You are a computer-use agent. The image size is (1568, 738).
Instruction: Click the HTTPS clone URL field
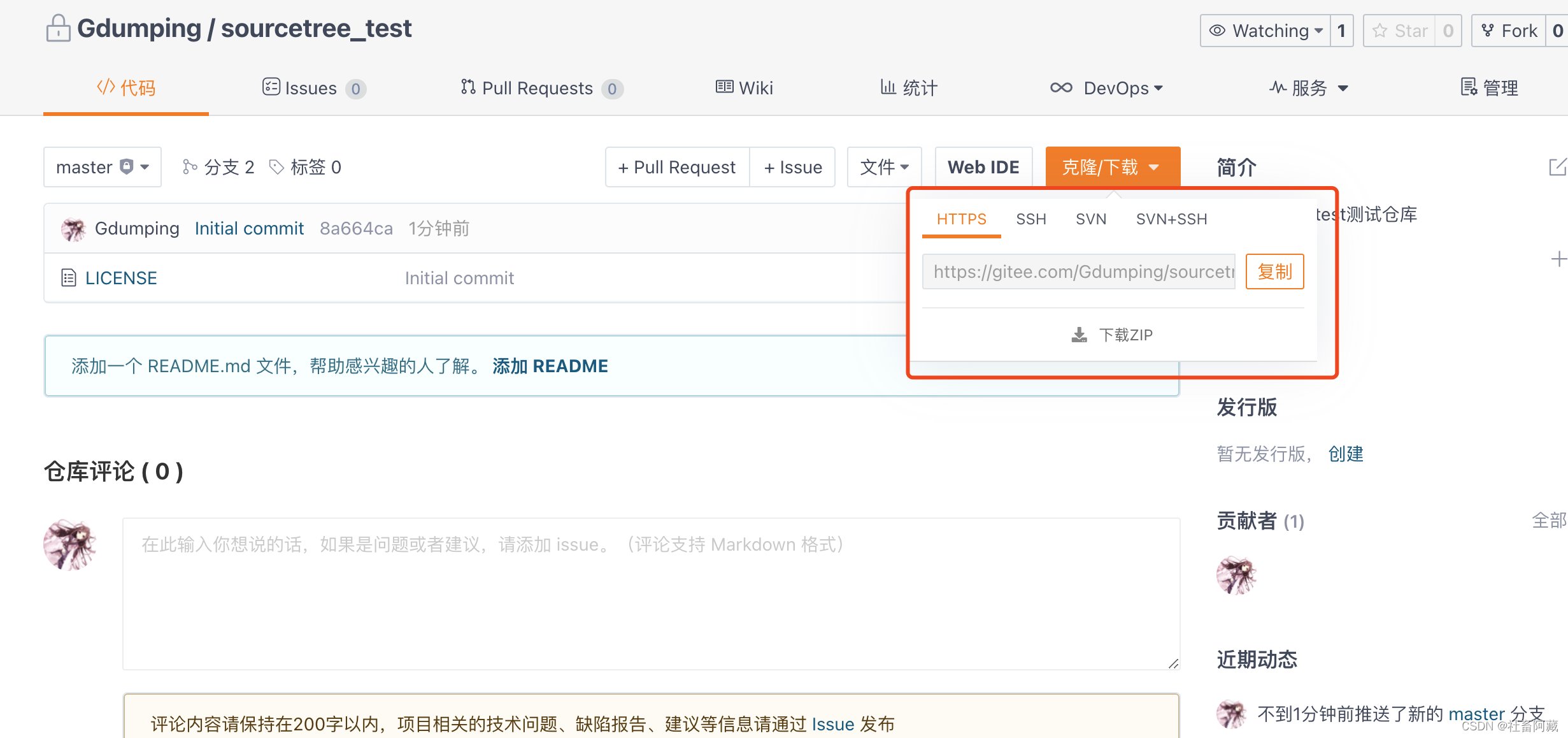pos(1079,271)
